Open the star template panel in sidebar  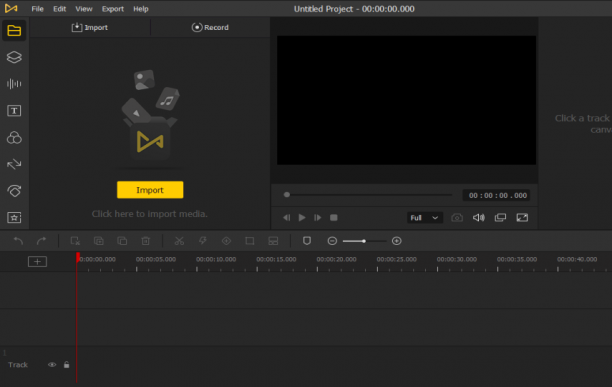(14, 217)
